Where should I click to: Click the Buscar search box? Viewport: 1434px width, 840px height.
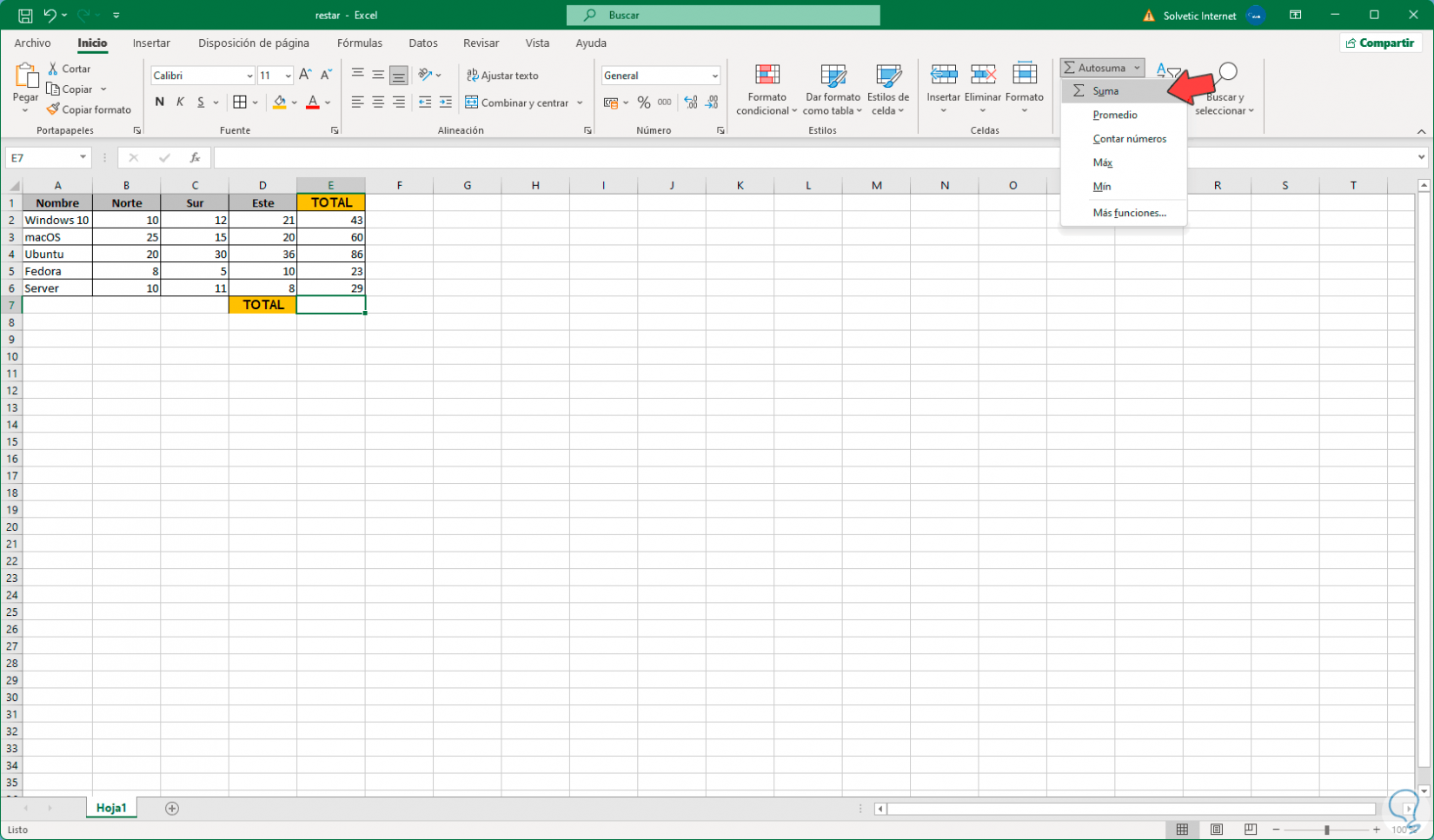point(723,16)
